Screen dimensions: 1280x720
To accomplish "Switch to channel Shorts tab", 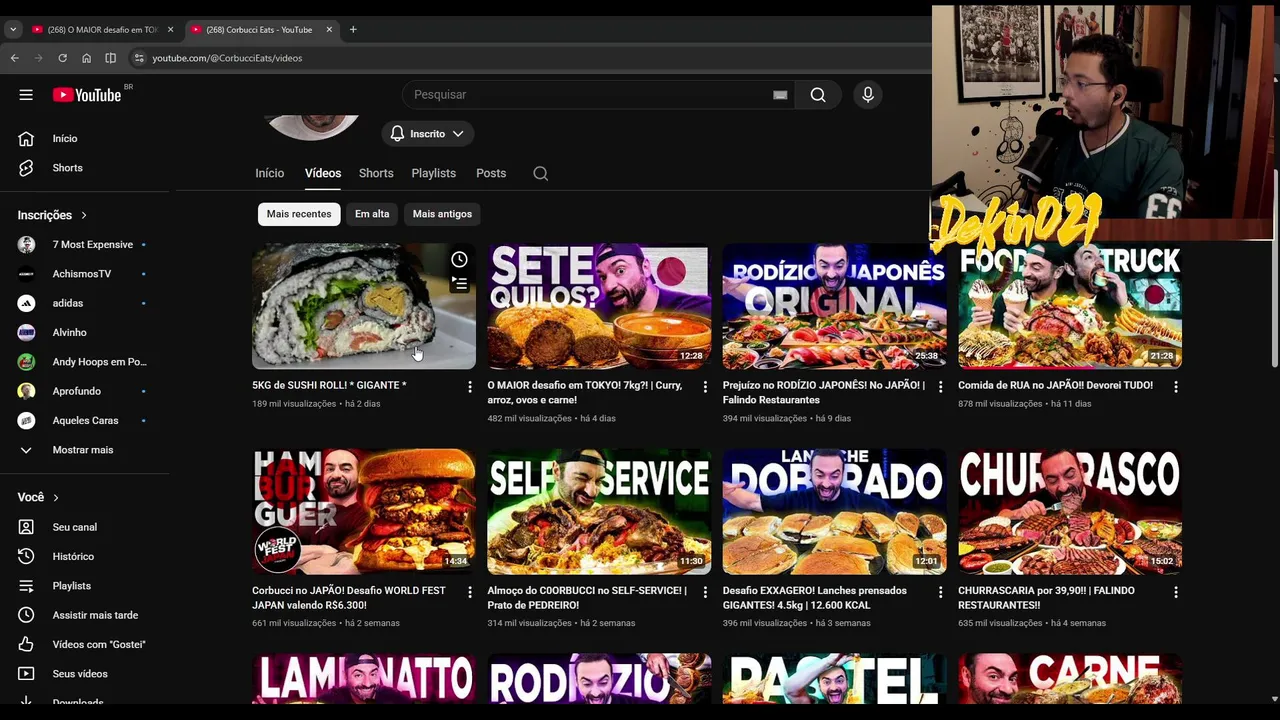I will click(376, 173).
